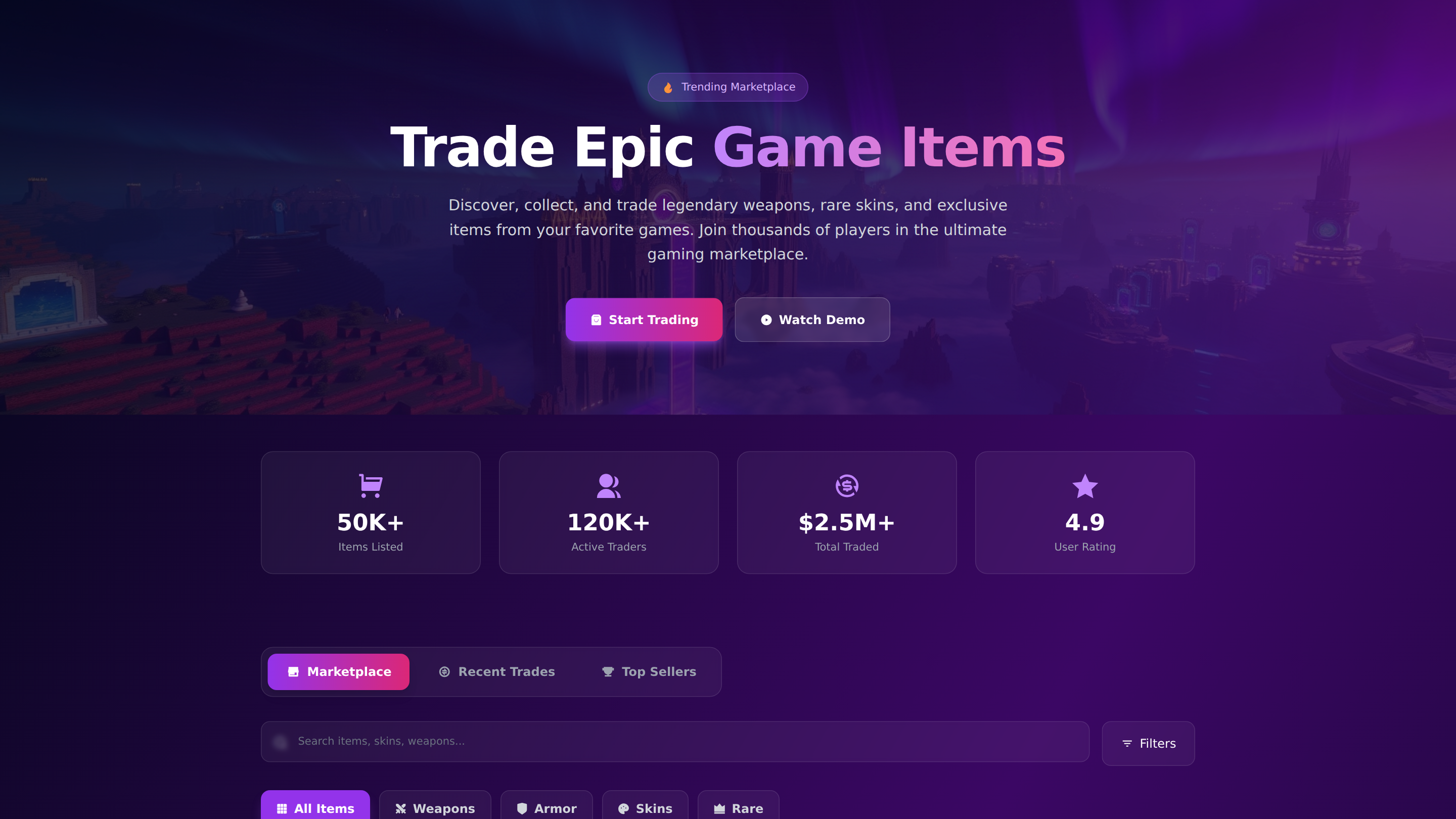Click the trophy icon in Top Sellers

(x=608, y=671)
